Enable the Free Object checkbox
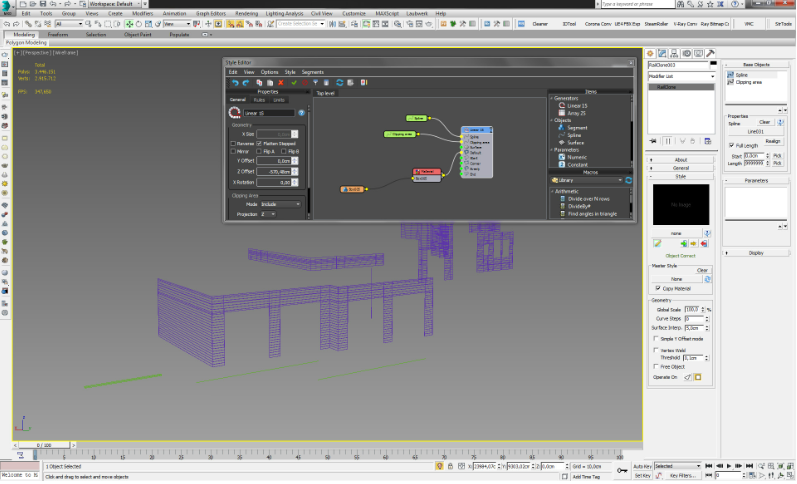 656,367
